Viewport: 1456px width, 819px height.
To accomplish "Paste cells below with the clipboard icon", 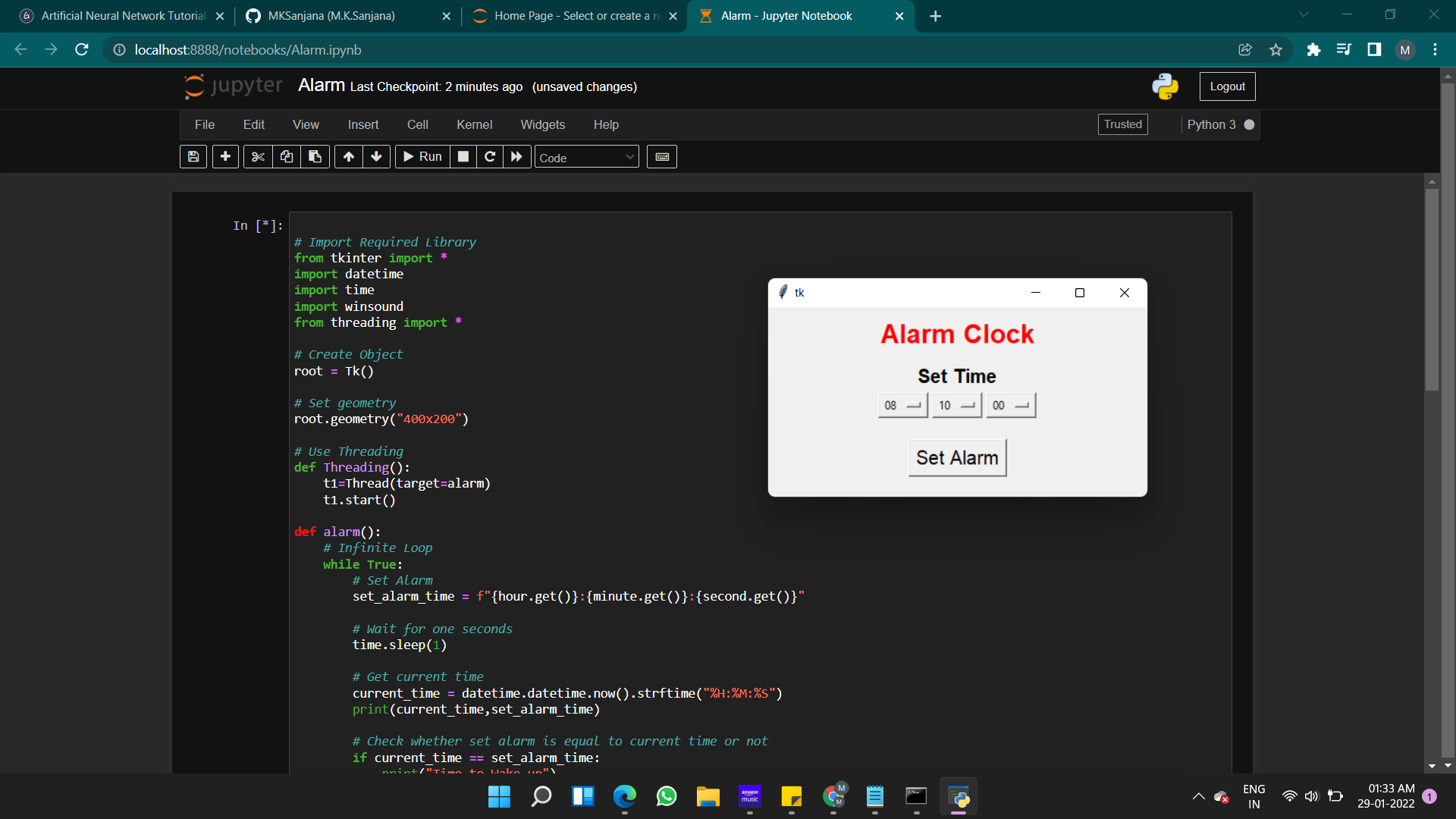I will pyautogui.click(x=315, y=157).
